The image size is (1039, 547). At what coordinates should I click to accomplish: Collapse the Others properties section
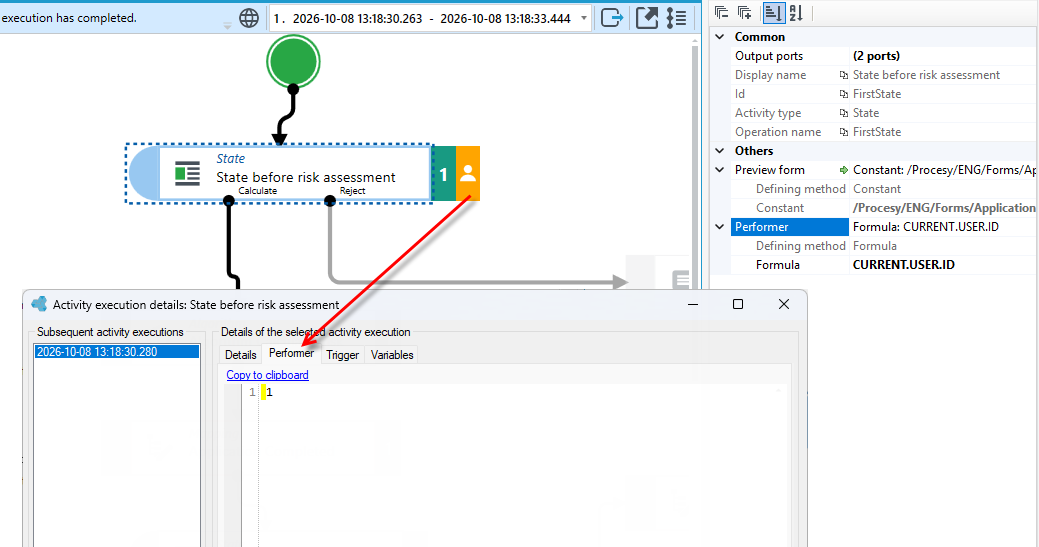coord(720,151)
